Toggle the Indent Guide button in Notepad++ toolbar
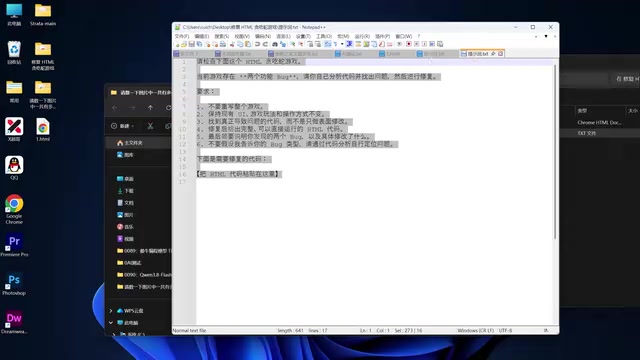 (x=349, y=44)
